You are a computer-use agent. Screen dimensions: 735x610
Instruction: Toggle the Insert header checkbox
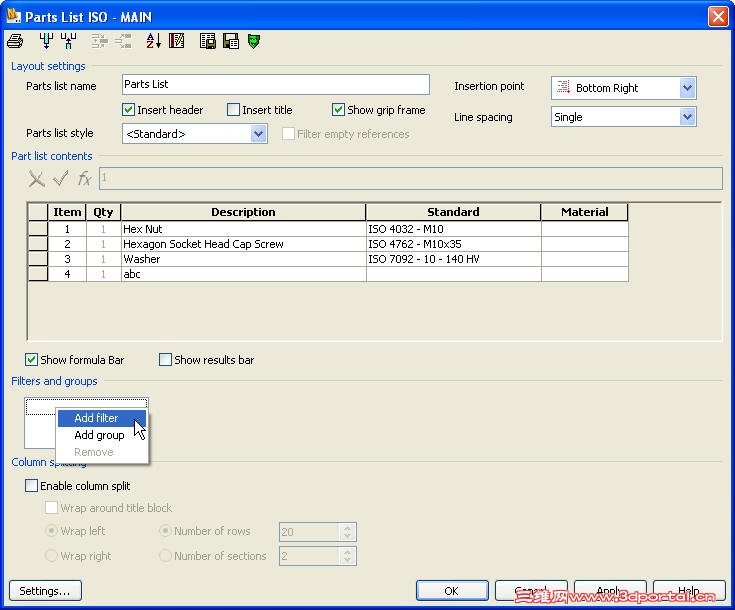(x=128, y=110)
